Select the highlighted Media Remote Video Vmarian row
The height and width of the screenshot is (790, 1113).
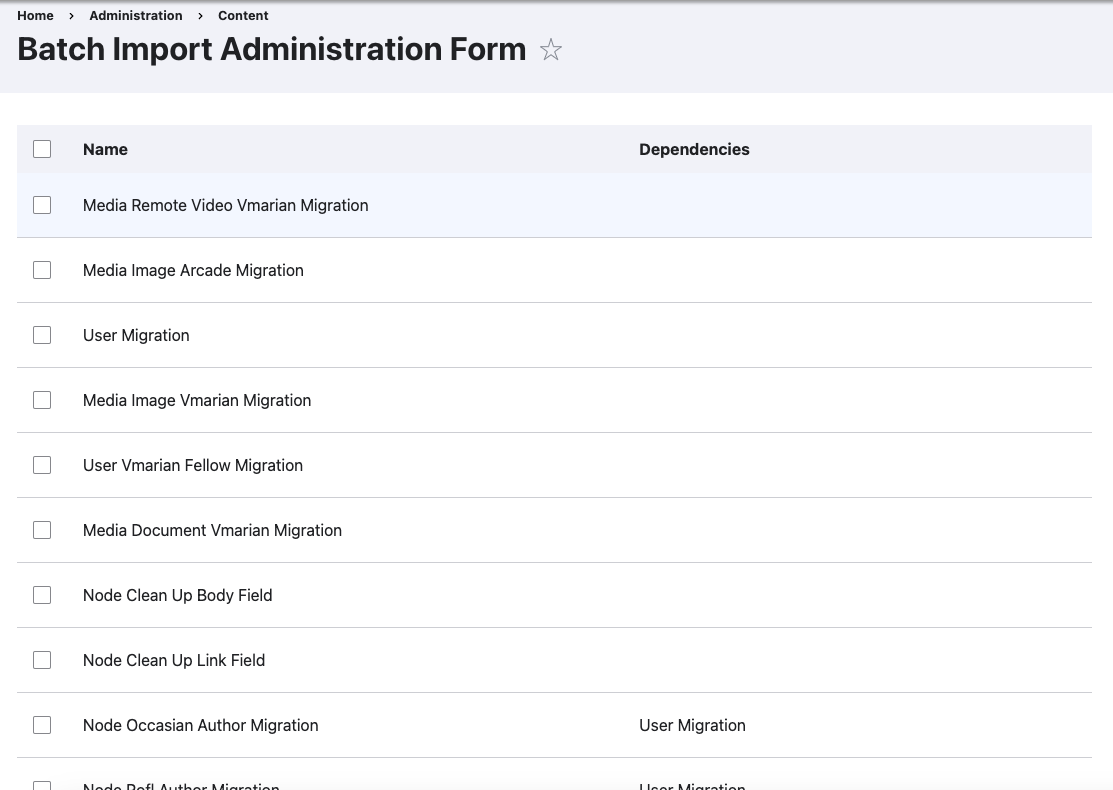[x=225, y=205]
